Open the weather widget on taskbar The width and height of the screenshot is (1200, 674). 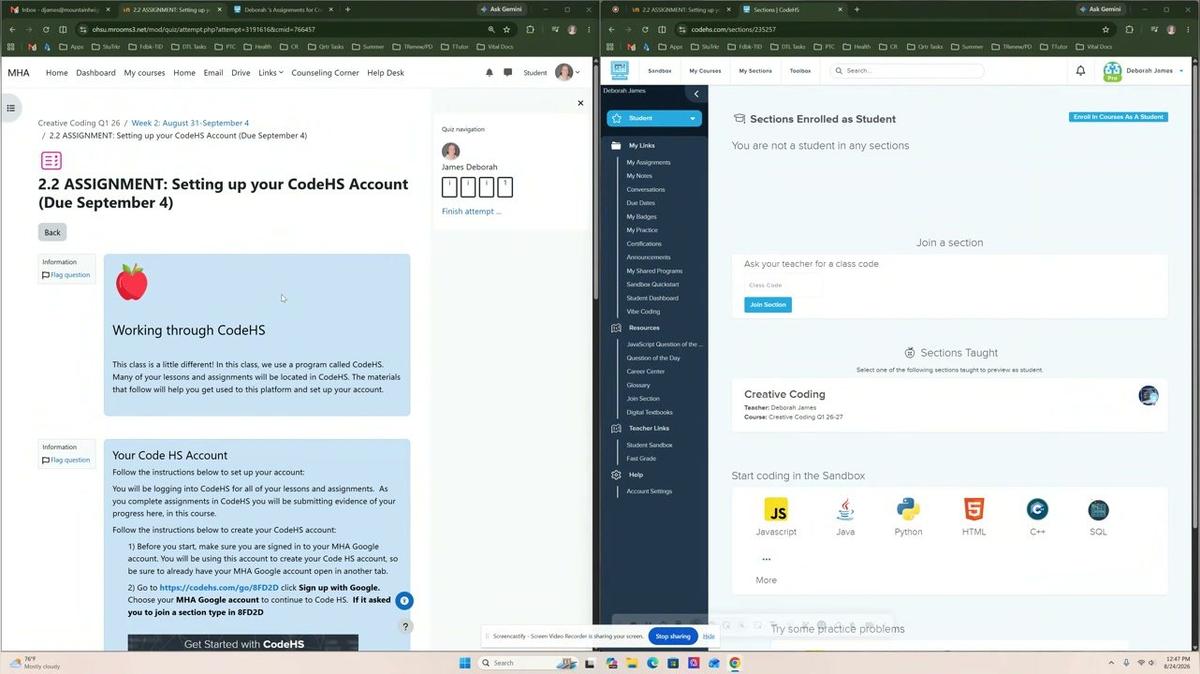point(35,662)
